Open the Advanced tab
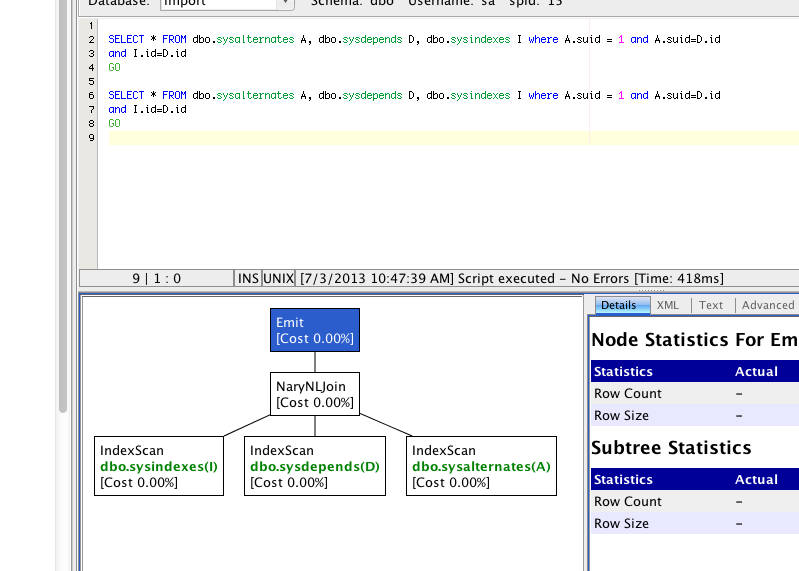This screenshot has width=799, height=571. tap(767, 305)
